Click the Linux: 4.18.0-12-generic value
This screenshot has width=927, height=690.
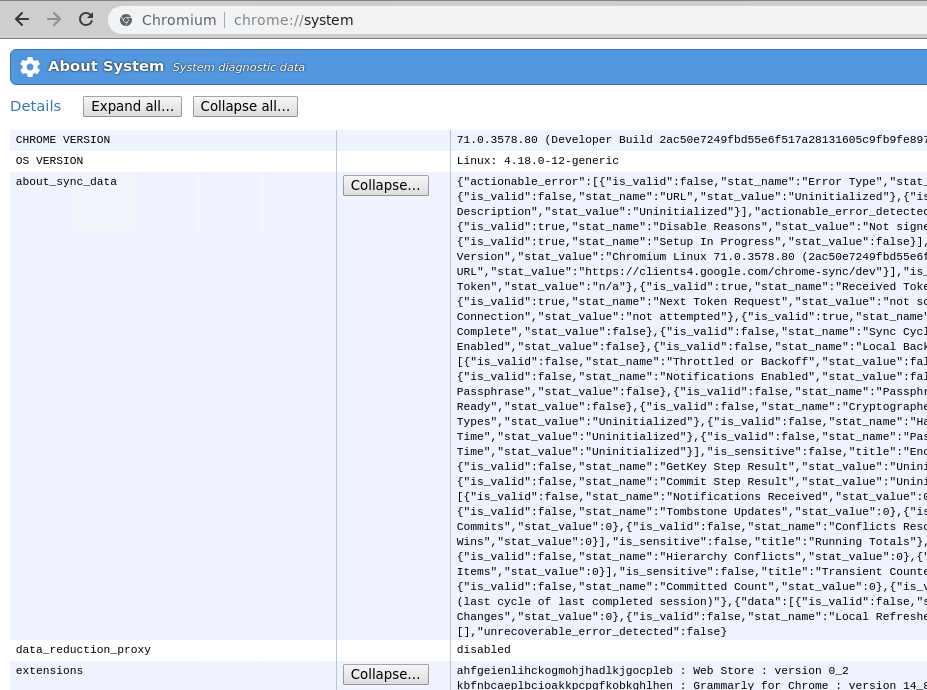tap(537, 161)
